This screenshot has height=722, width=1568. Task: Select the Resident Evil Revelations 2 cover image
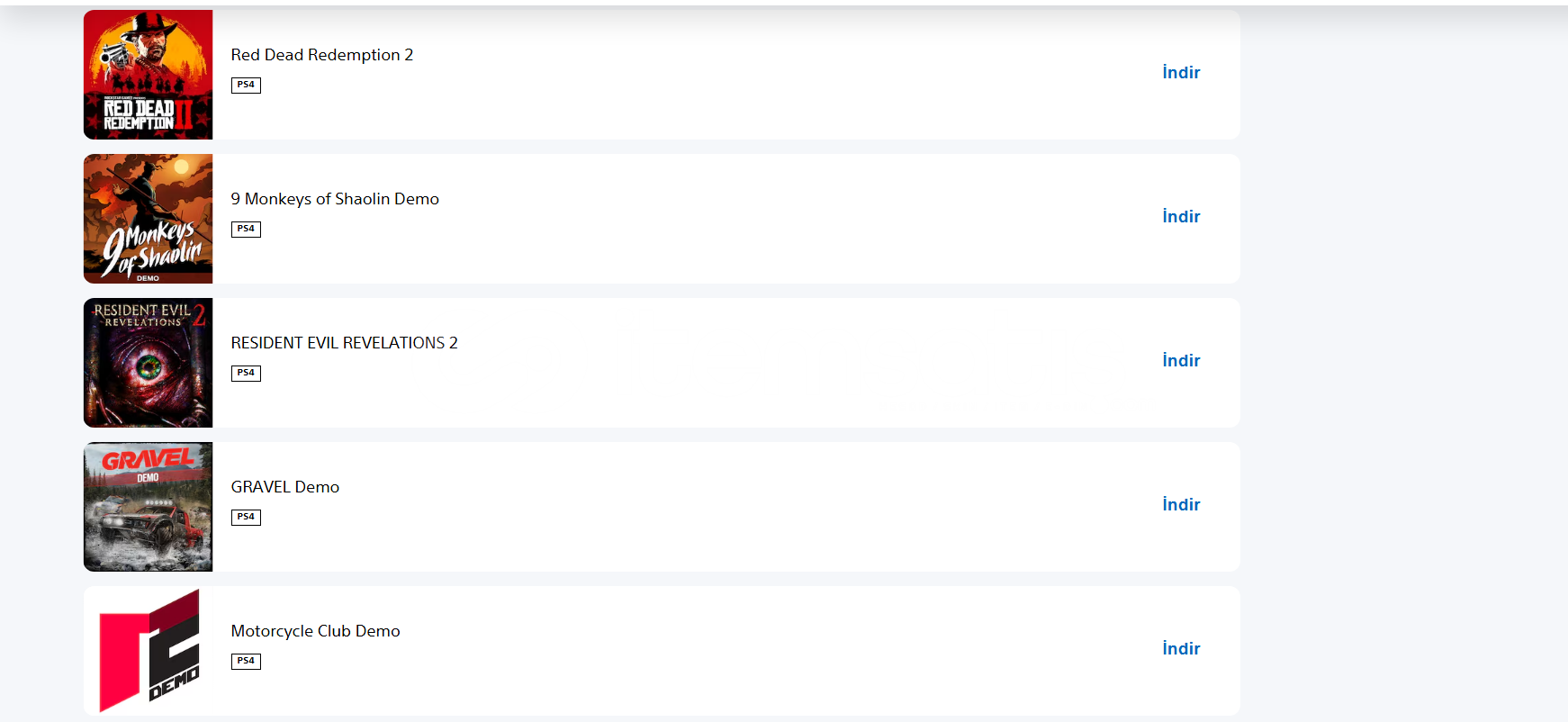pyautogui.click(x=149, y=363)
